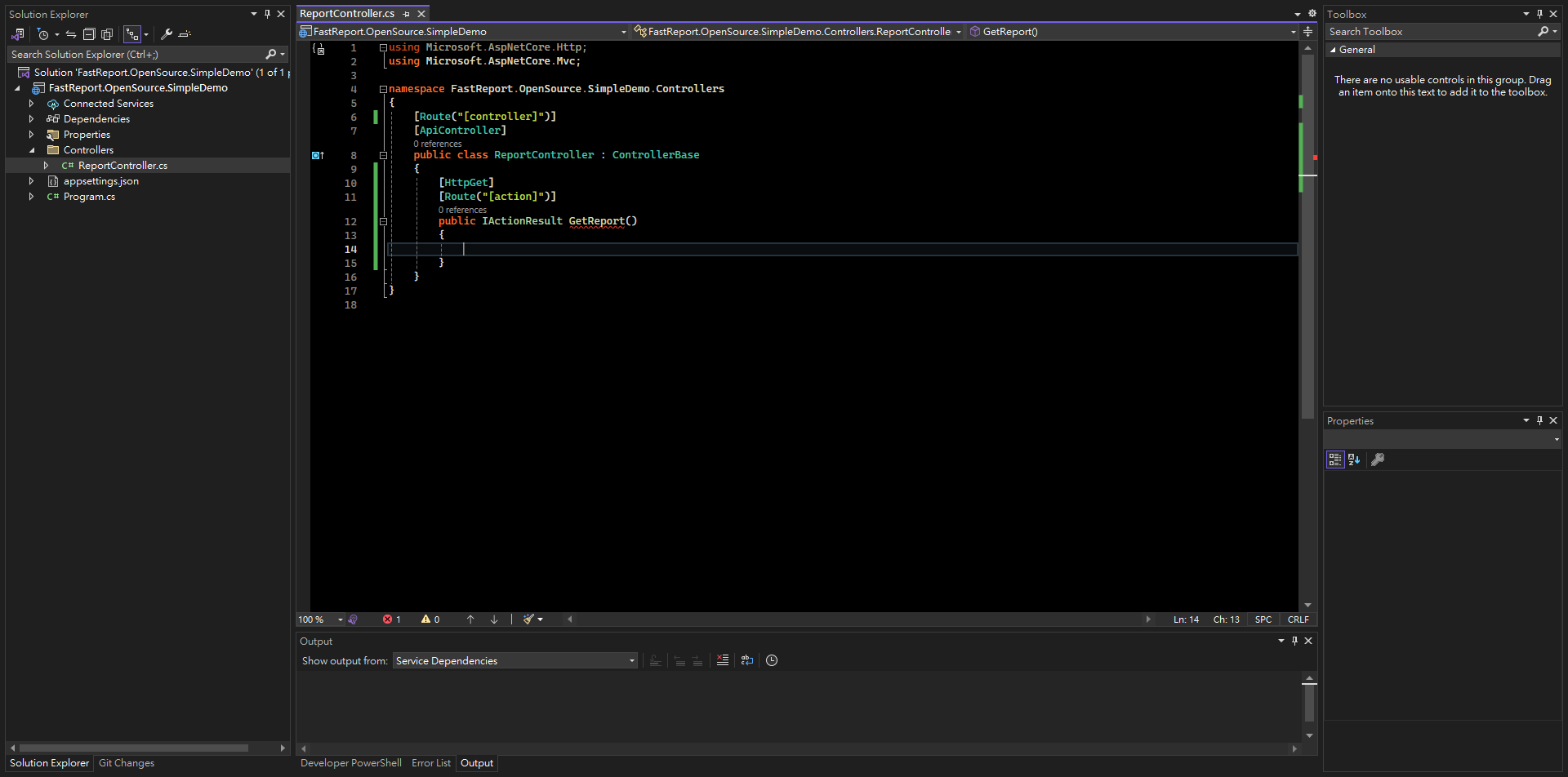Switch between solutions and available views in Solution Explorer
1568x777 pixels.
coord(17,34)
